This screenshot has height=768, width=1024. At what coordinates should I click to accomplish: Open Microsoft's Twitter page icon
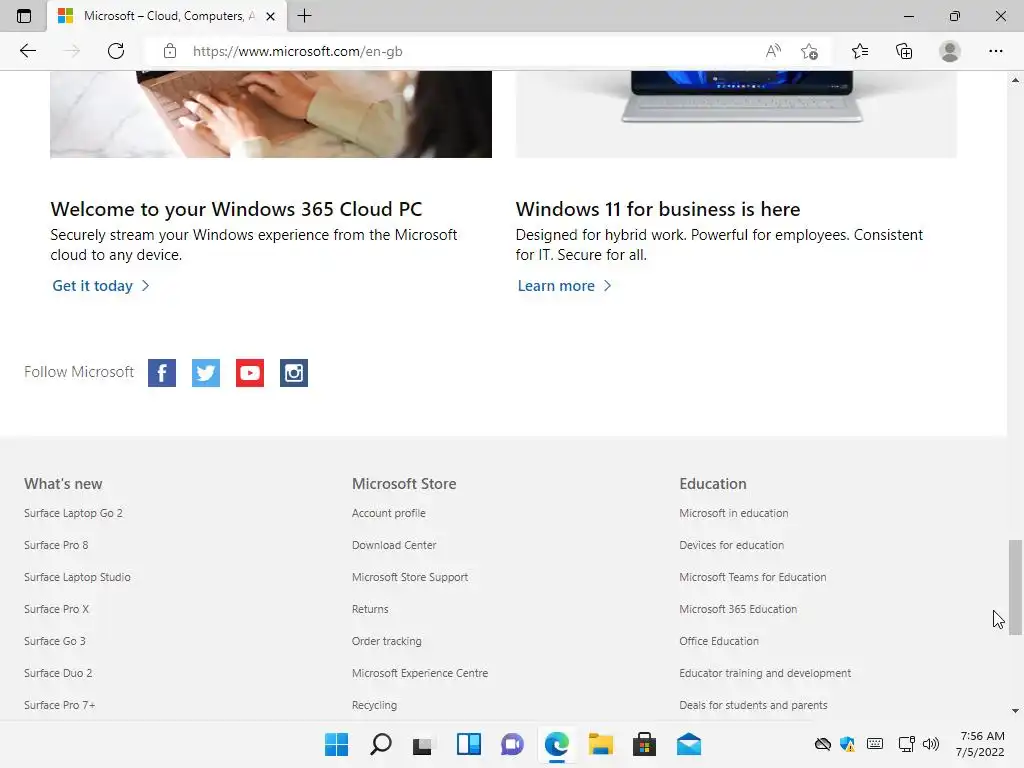[x=206, y=373]
